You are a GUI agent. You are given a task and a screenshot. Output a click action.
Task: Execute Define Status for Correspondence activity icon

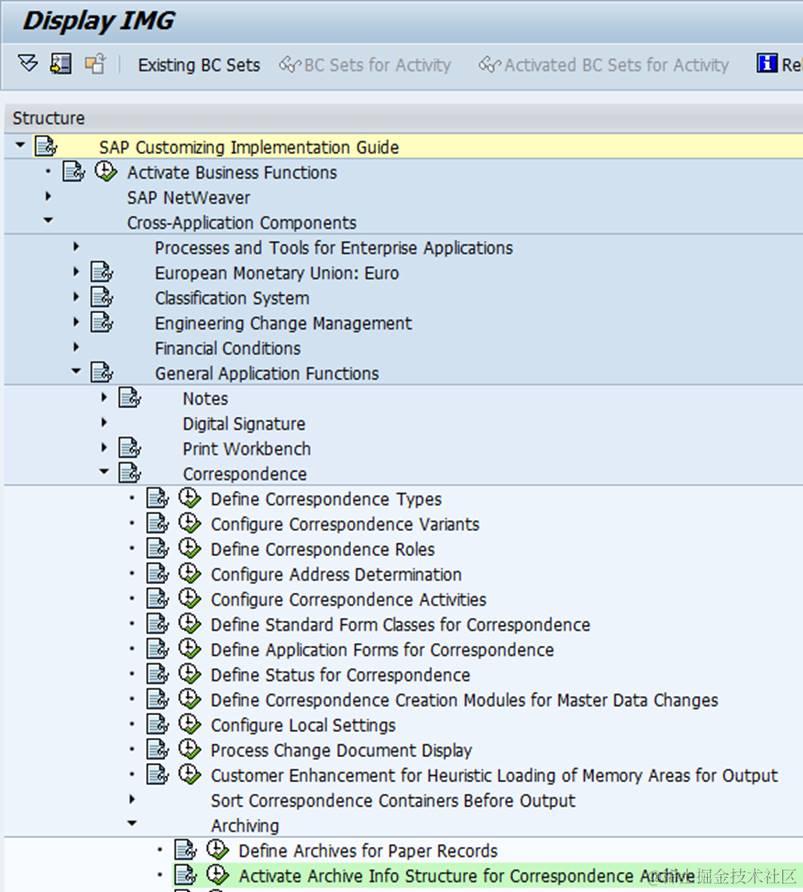pos(189,673)
